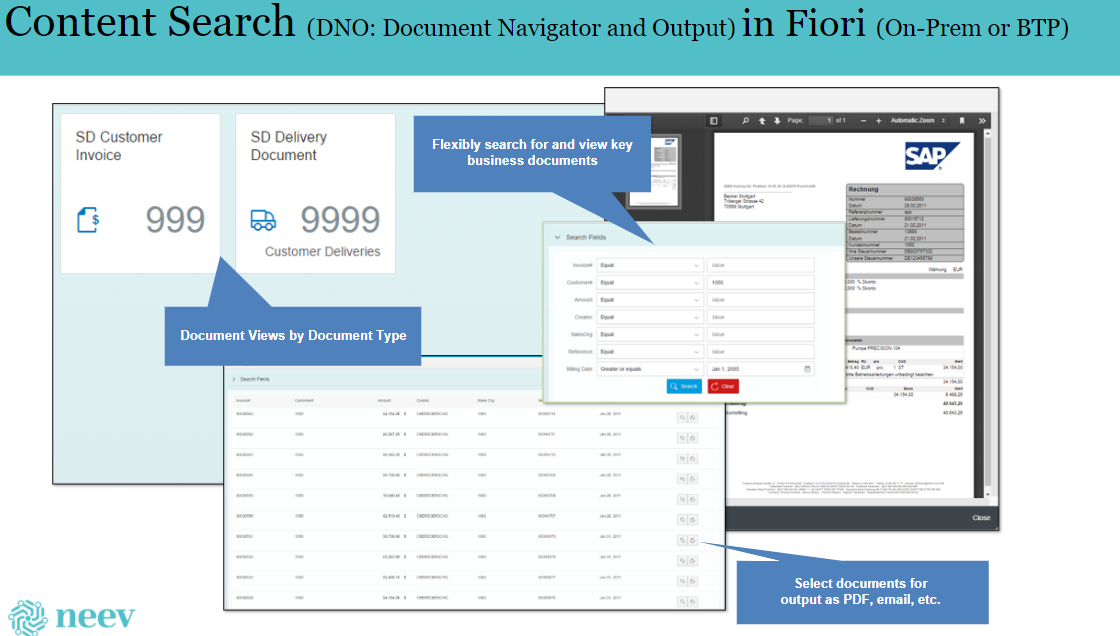The height and width of the screenshot is (636, 1120).
Task: Go to previous page with the up arrow
Action: [762, 121]
